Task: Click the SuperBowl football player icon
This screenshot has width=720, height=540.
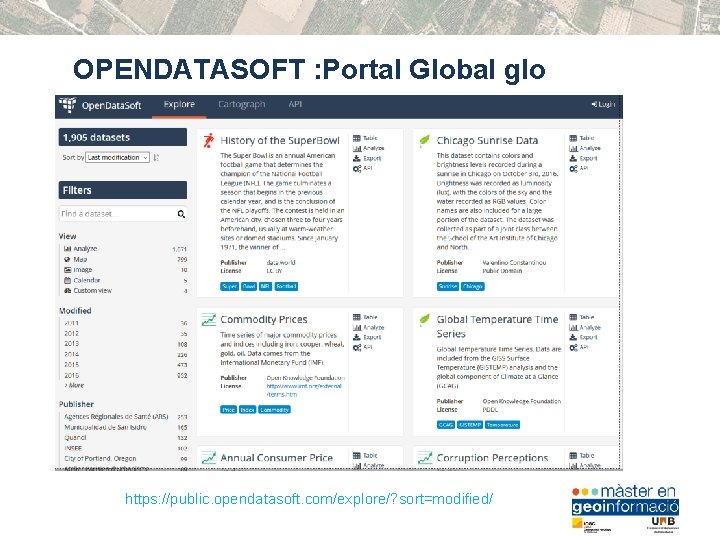Action: pyautogui.click(x=208, y=141)
